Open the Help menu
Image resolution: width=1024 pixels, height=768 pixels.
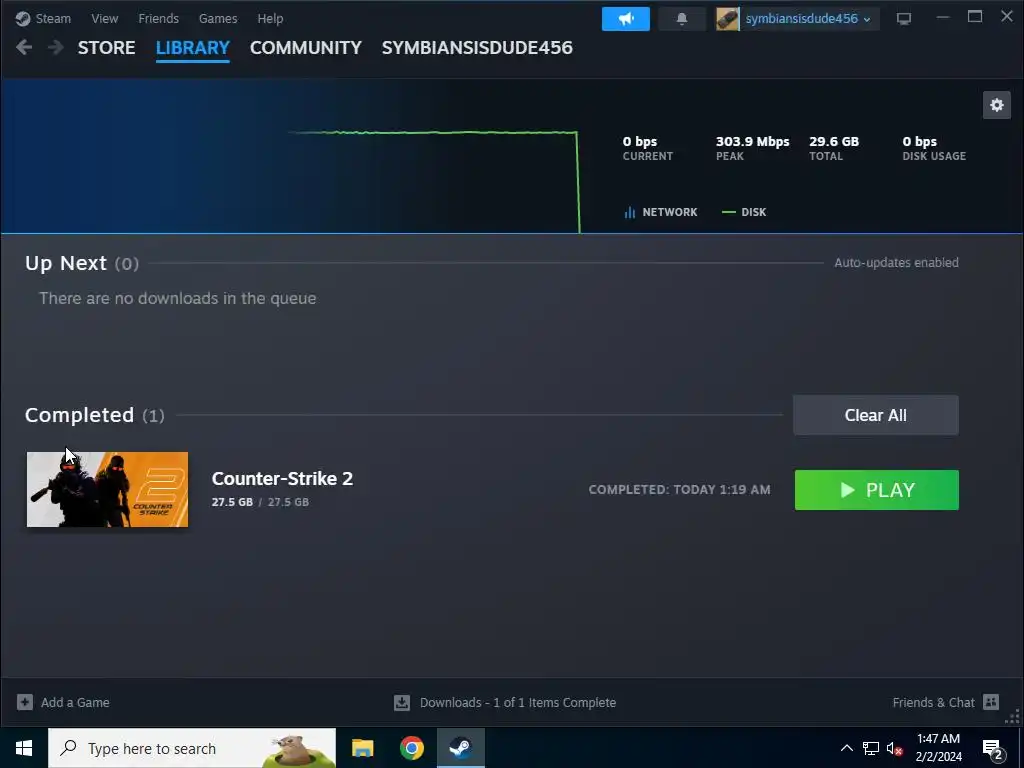[x=270, y=18]
